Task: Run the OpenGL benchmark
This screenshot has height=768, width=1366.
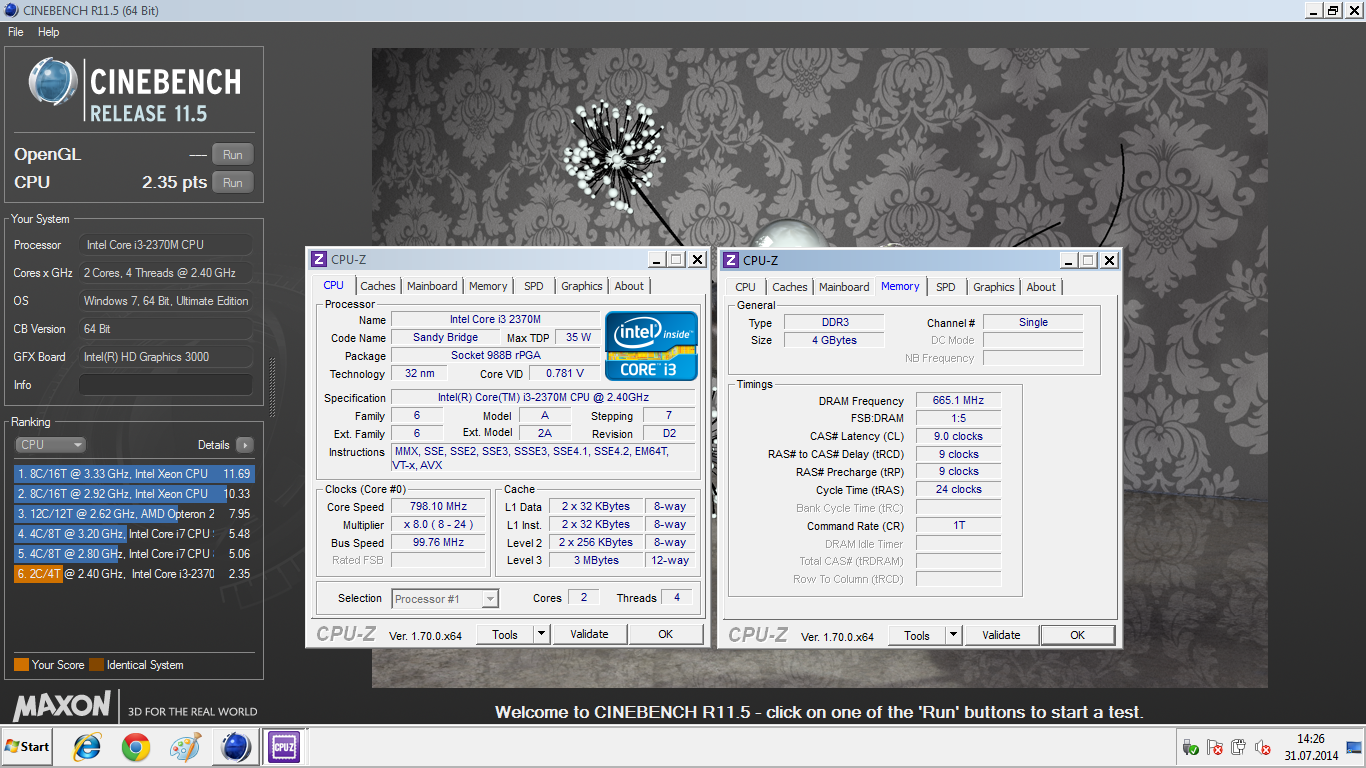Action: tap(233, 155)
